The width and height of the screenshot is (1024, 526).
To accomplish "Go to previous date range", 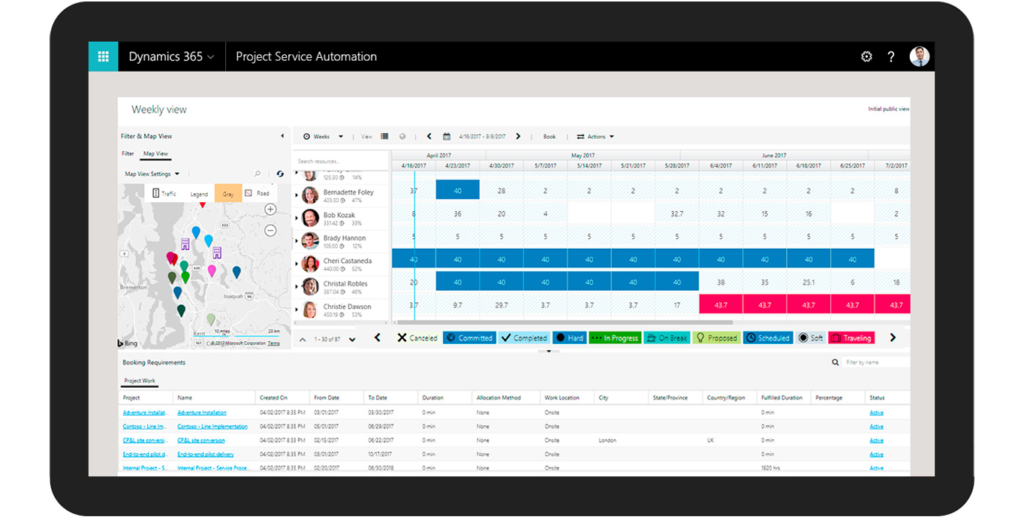I will click(429, 137).
